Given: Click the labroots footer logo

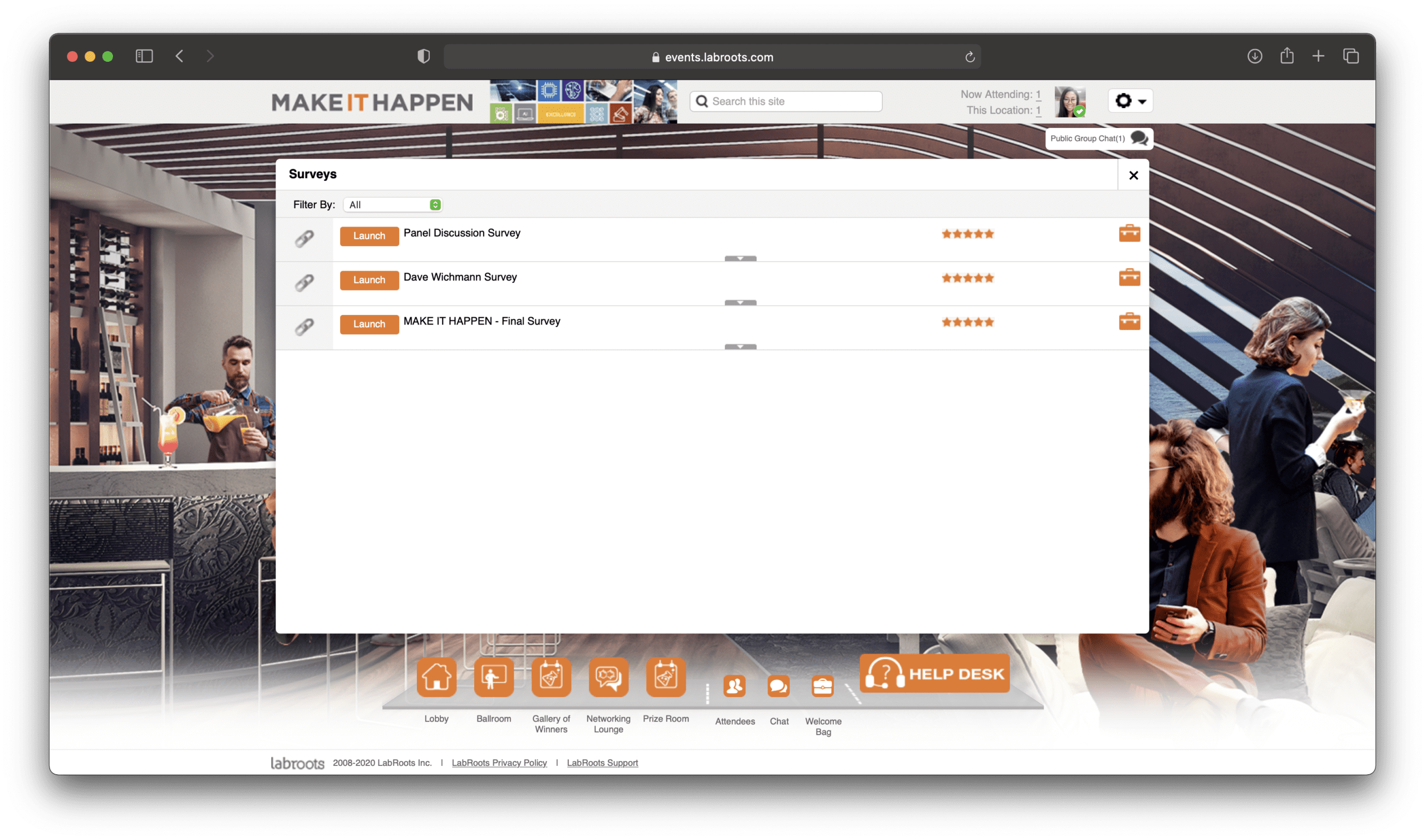Looking at the screenshot, I should pos(297,764).
